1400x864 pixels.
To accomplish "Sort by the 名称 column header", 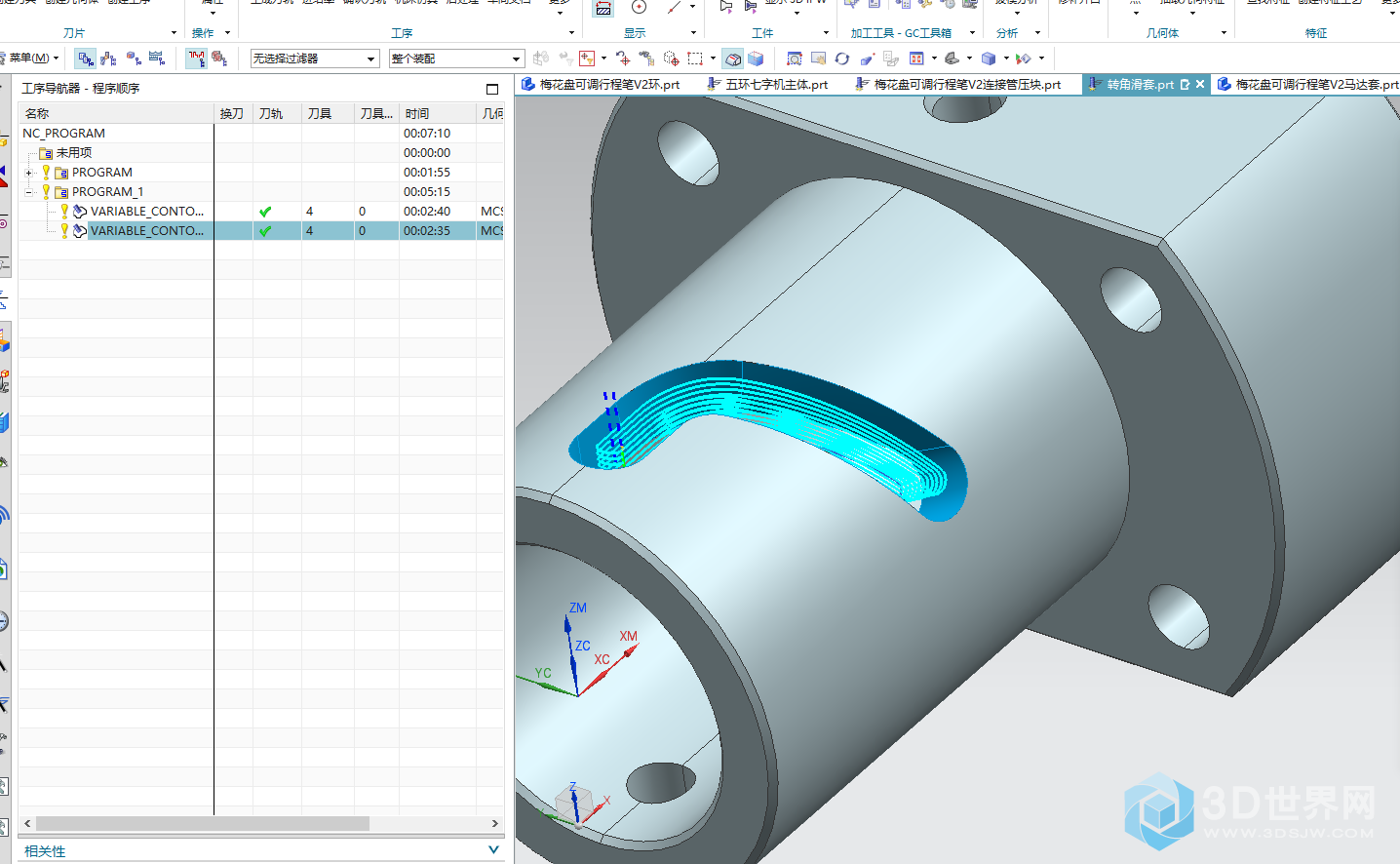I will pos(116,114).
